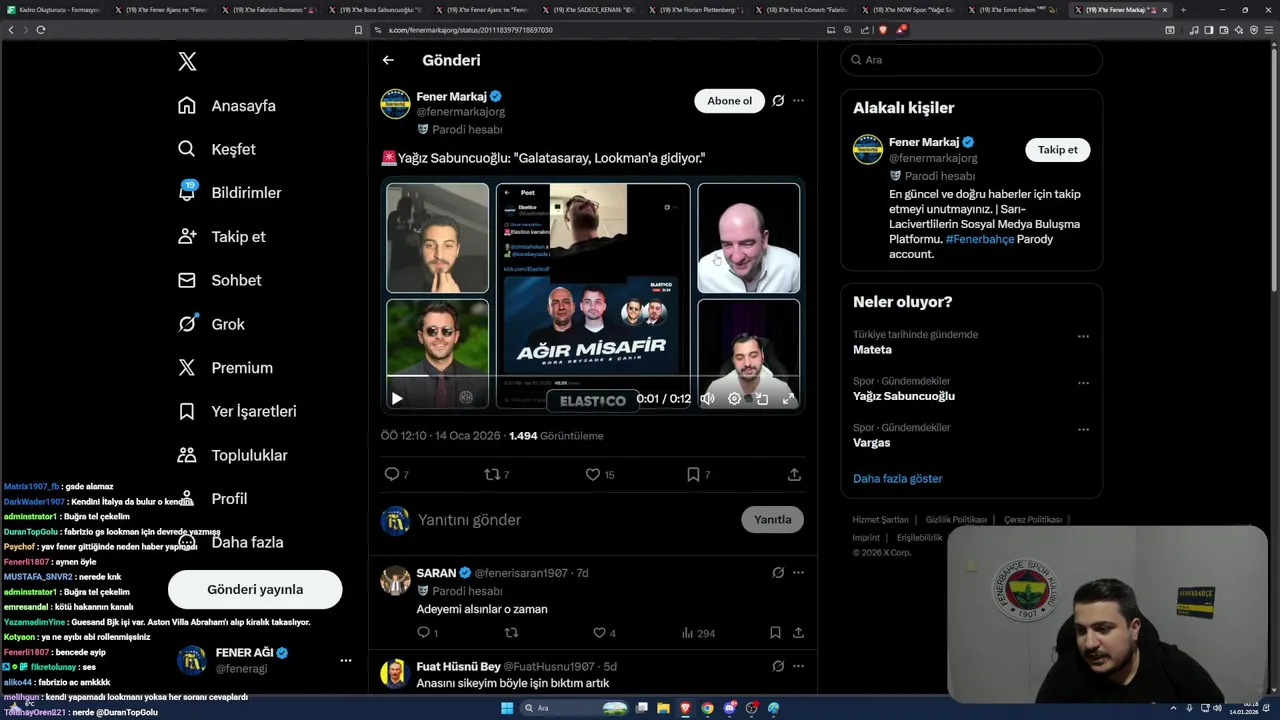Go back with Gönderi arrow

[388, 60]
